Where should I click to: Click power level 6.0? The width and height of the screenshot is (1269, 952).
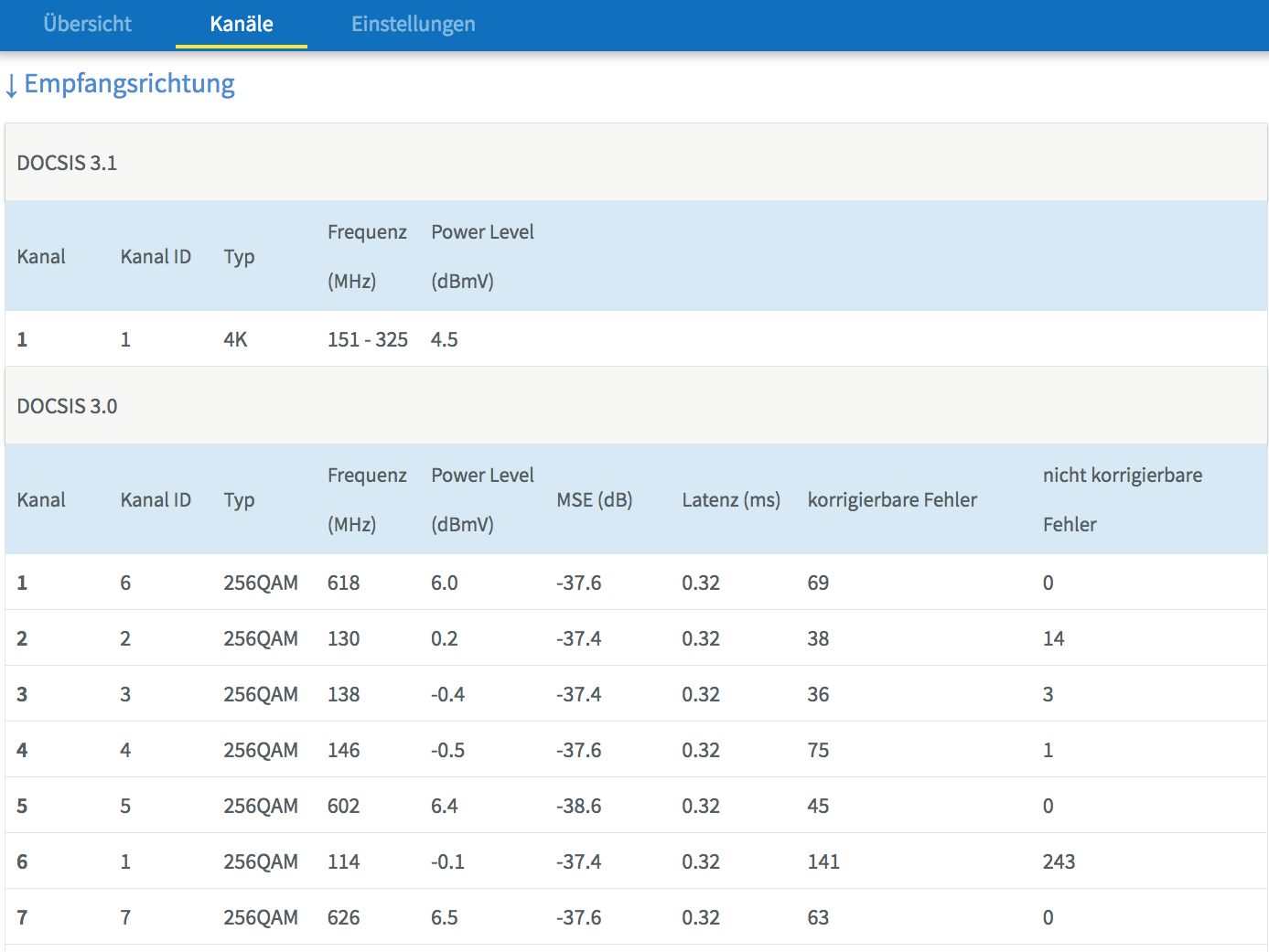(445, 583)
